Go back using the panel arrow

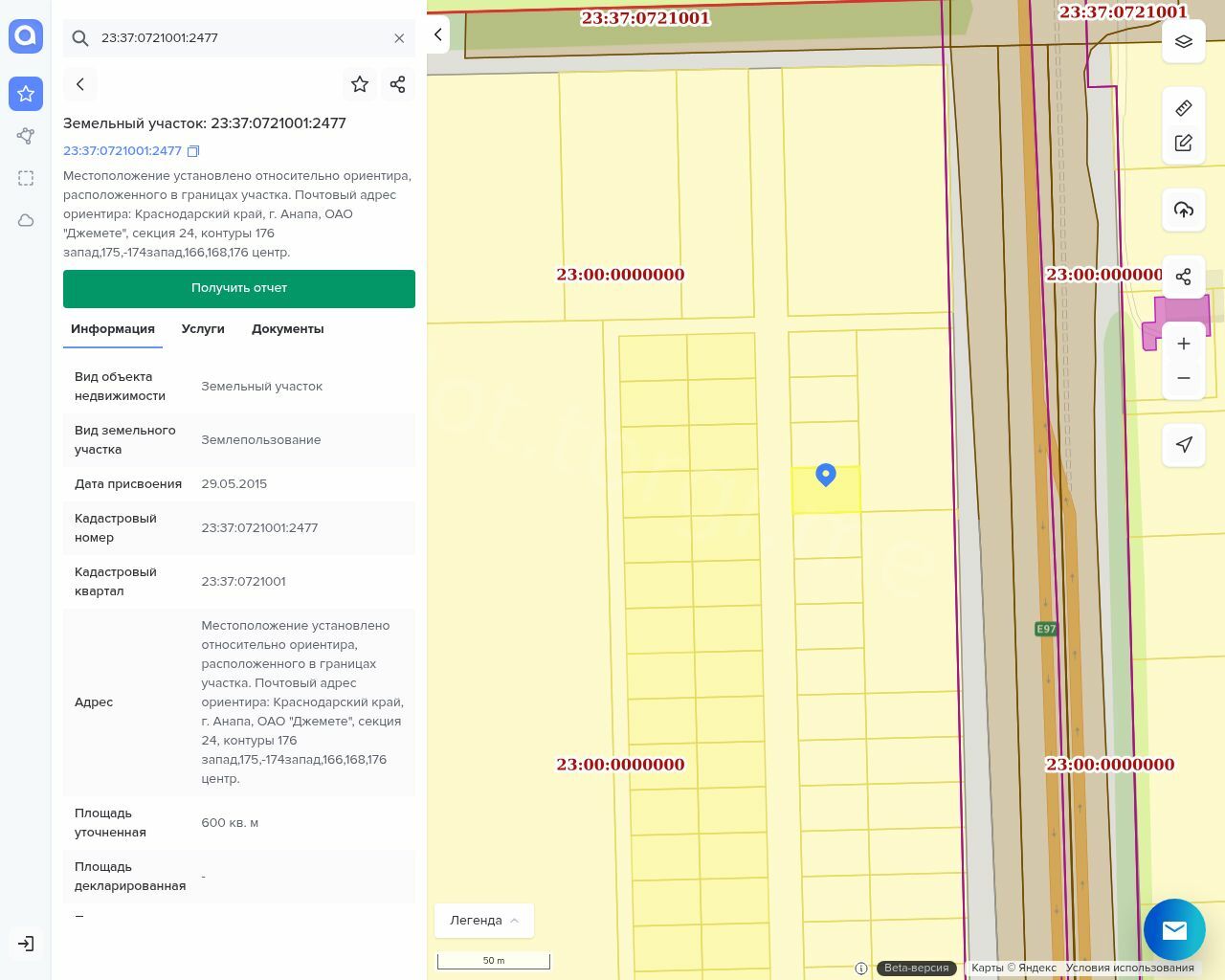(80, 84)
